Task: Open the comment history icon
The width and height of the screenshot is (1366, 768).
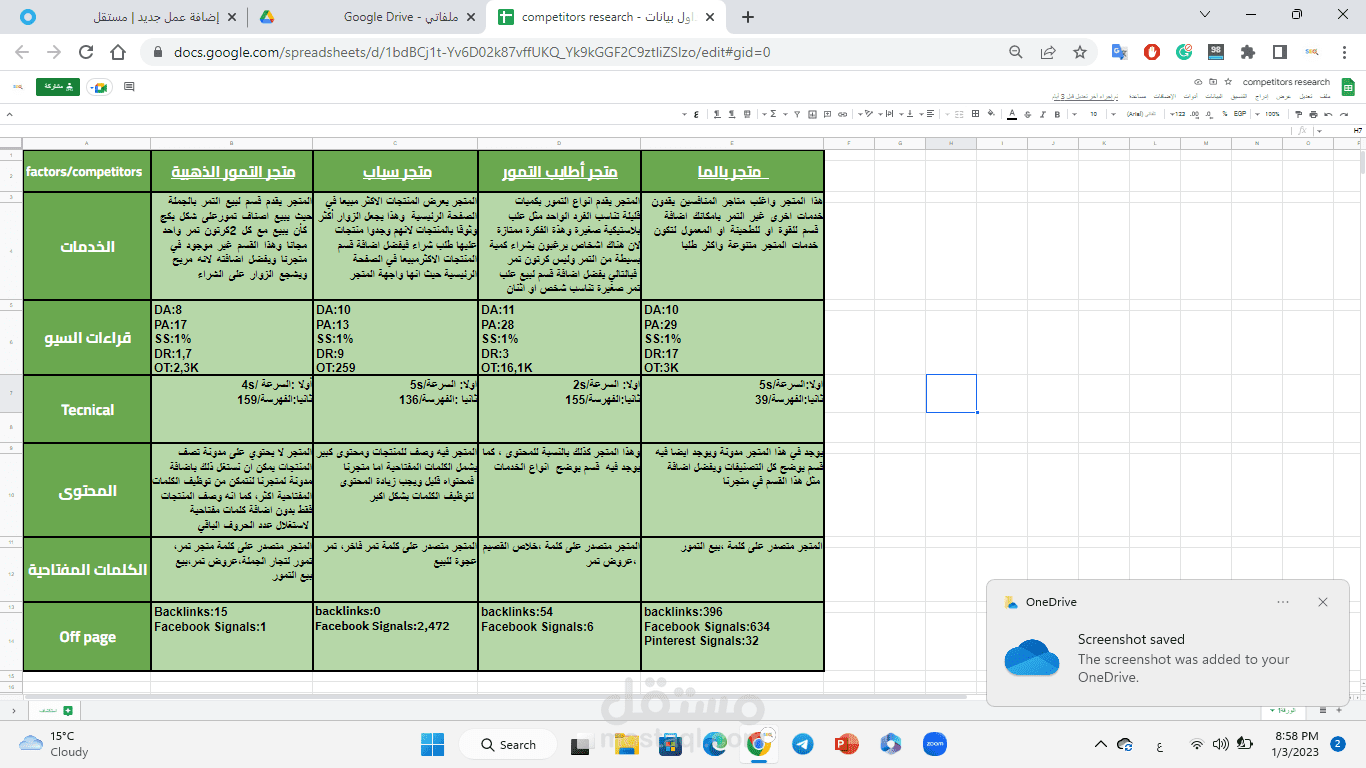Action: point(129,87)
